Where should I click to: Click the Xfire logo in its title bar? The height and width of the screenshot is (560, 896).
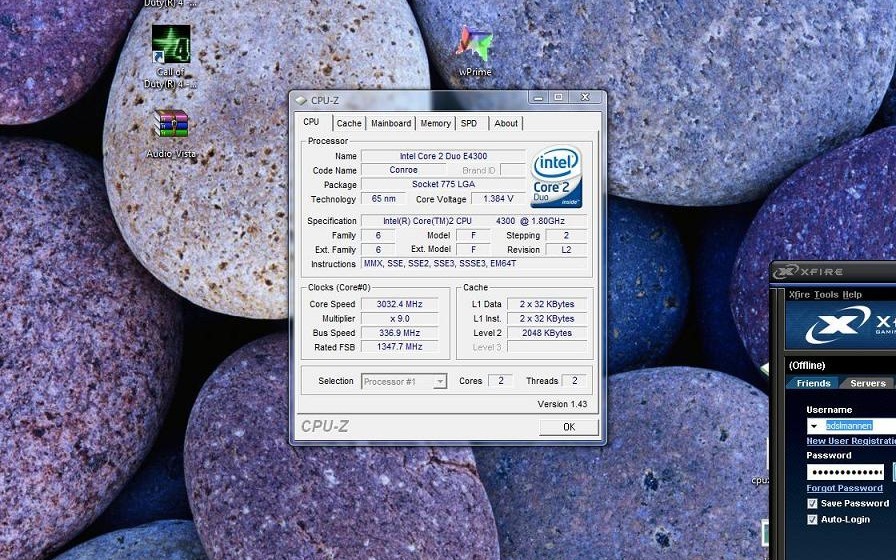[785, 271]
